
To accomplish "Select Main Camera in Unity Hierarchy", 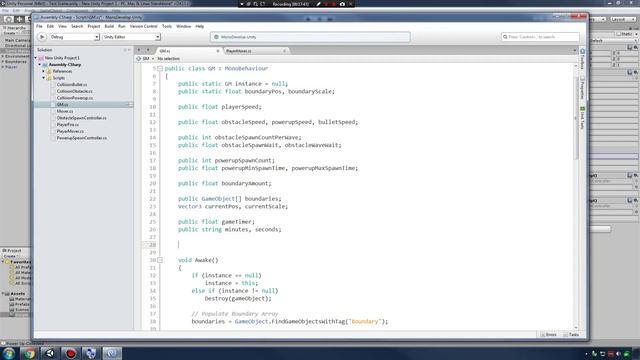I will pos(17,40).
